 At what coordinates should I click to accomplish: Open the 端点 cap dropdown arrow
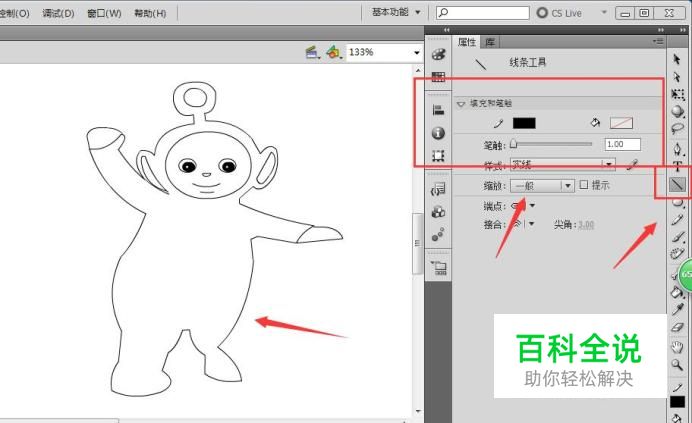532,205
